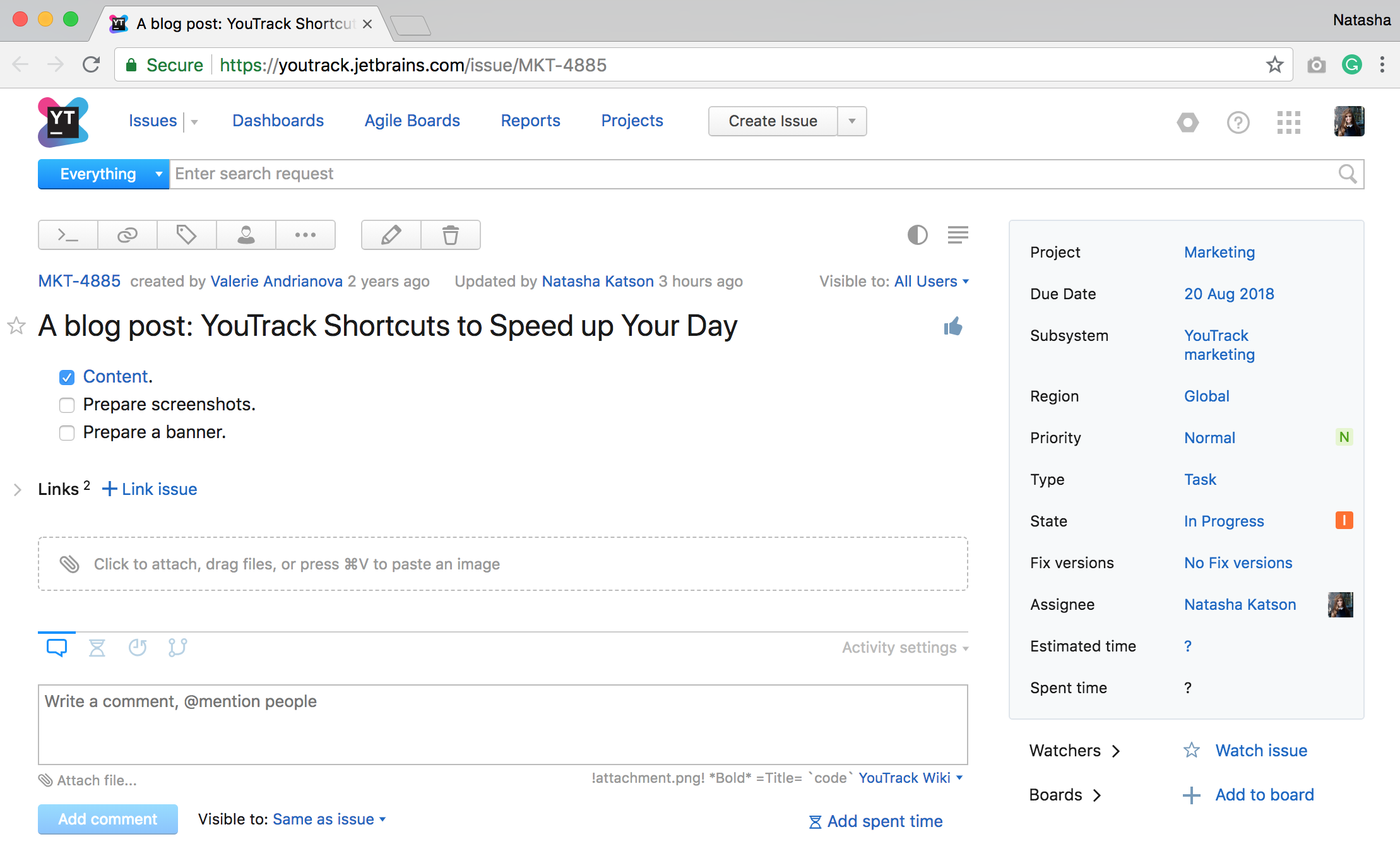1400x851 pixels.
Task: Open the Issues menu
Action: (153, 121)
